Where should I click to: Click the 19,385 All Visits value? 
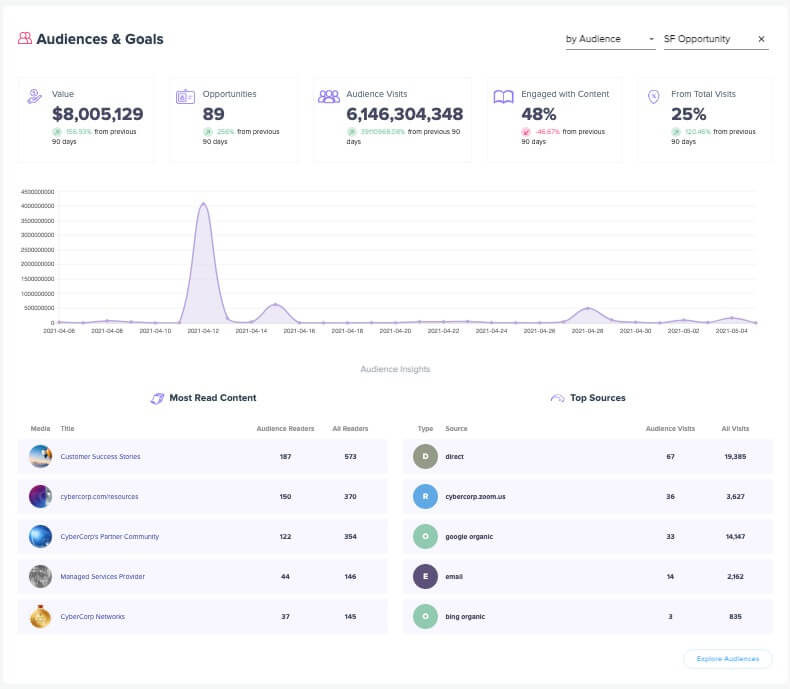tap(735, 456)
